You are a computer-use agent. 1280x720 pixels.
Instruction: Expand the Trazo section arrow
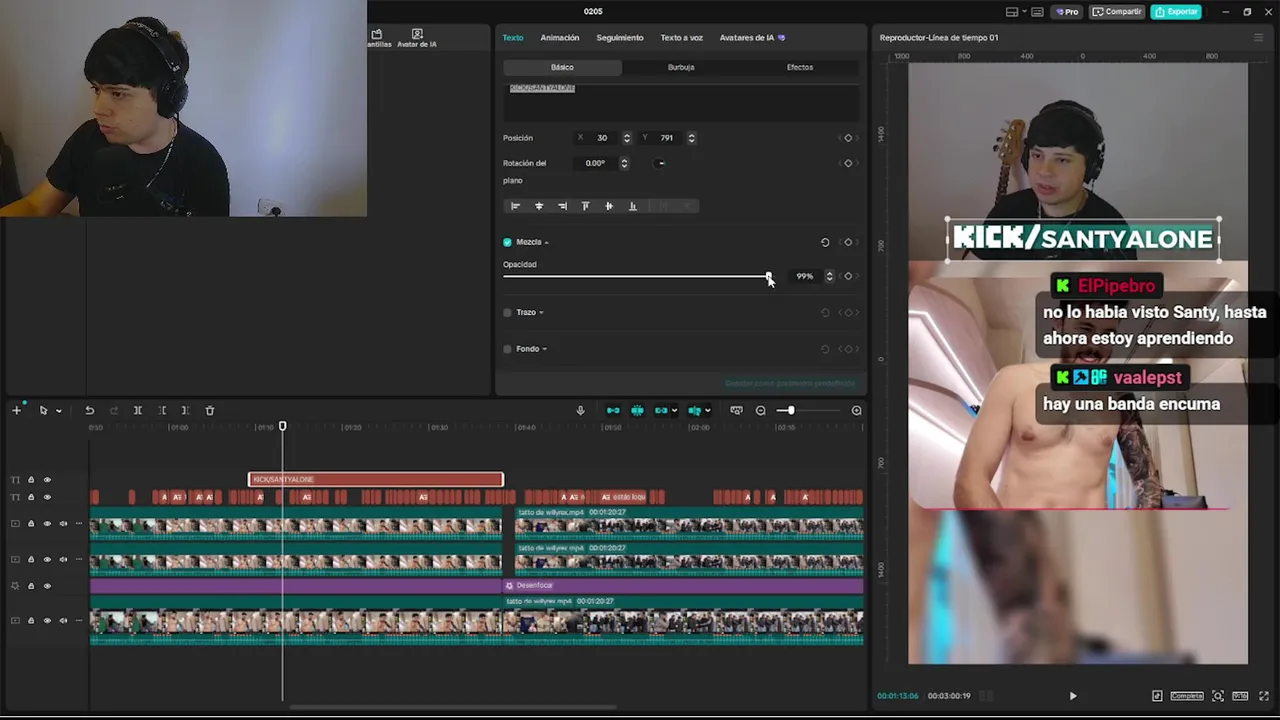(541, 313)
